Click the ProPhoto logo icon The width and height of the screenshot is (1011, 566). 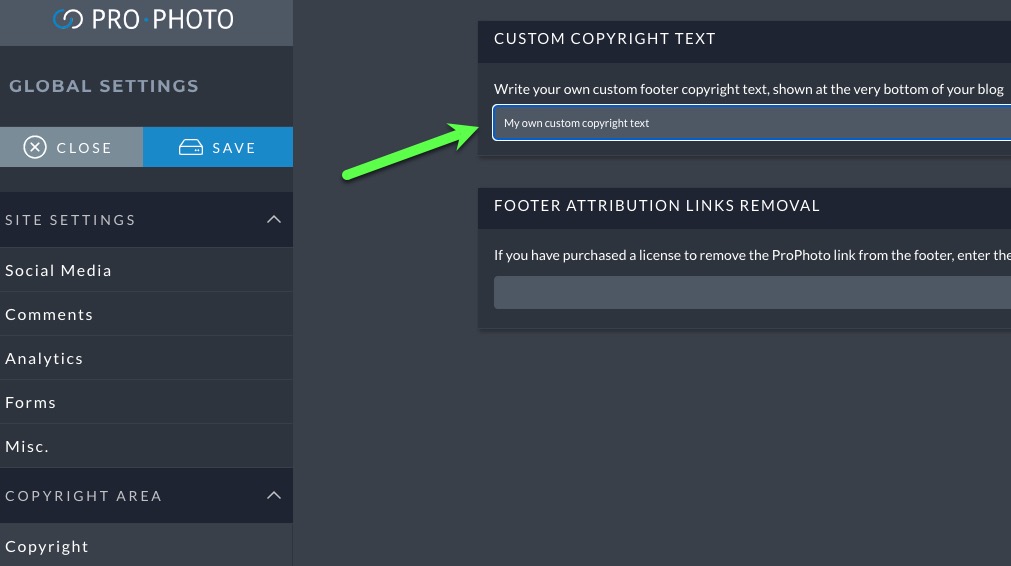68,19
